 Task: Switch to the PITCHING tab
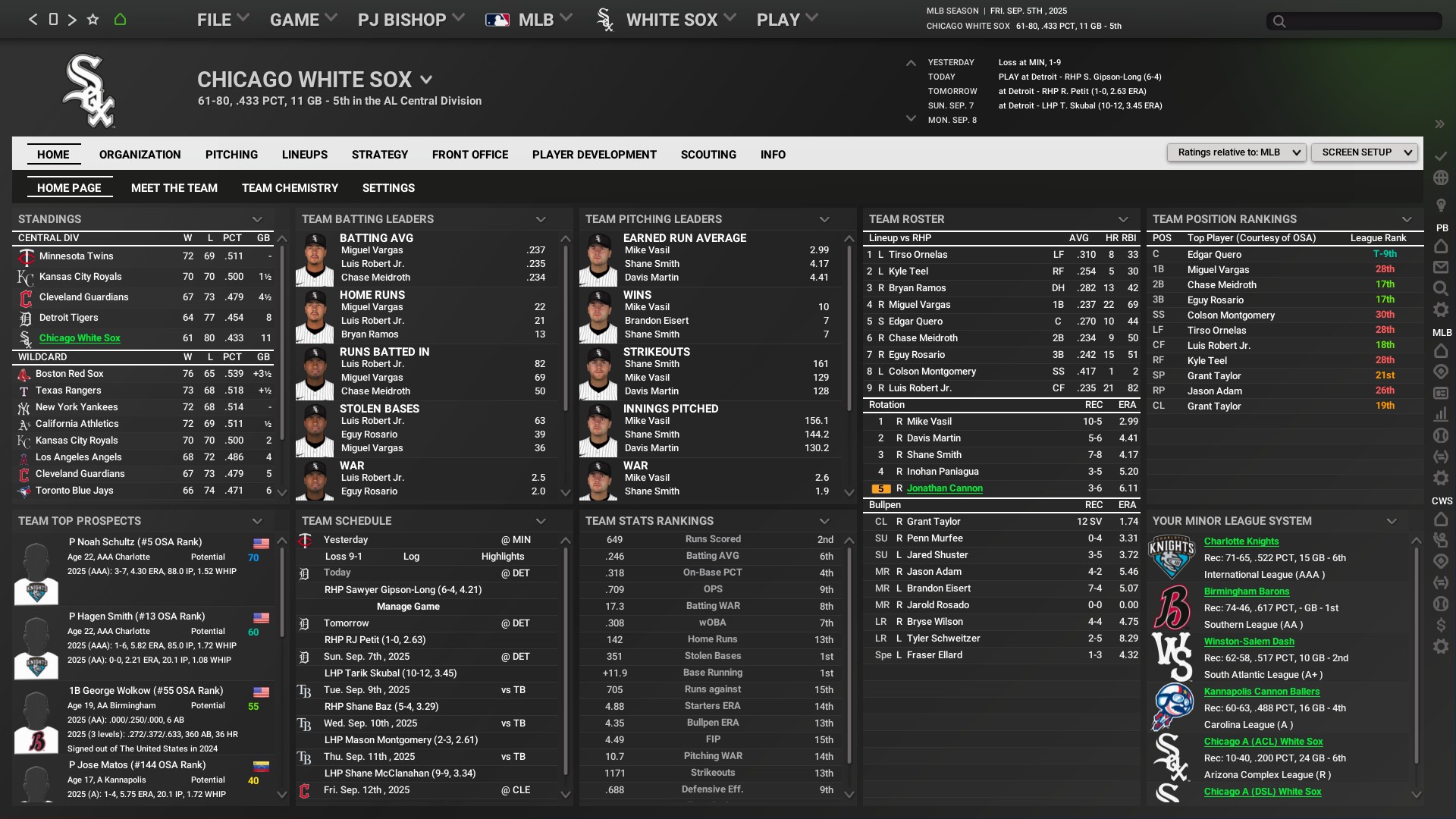pos(231,155)
